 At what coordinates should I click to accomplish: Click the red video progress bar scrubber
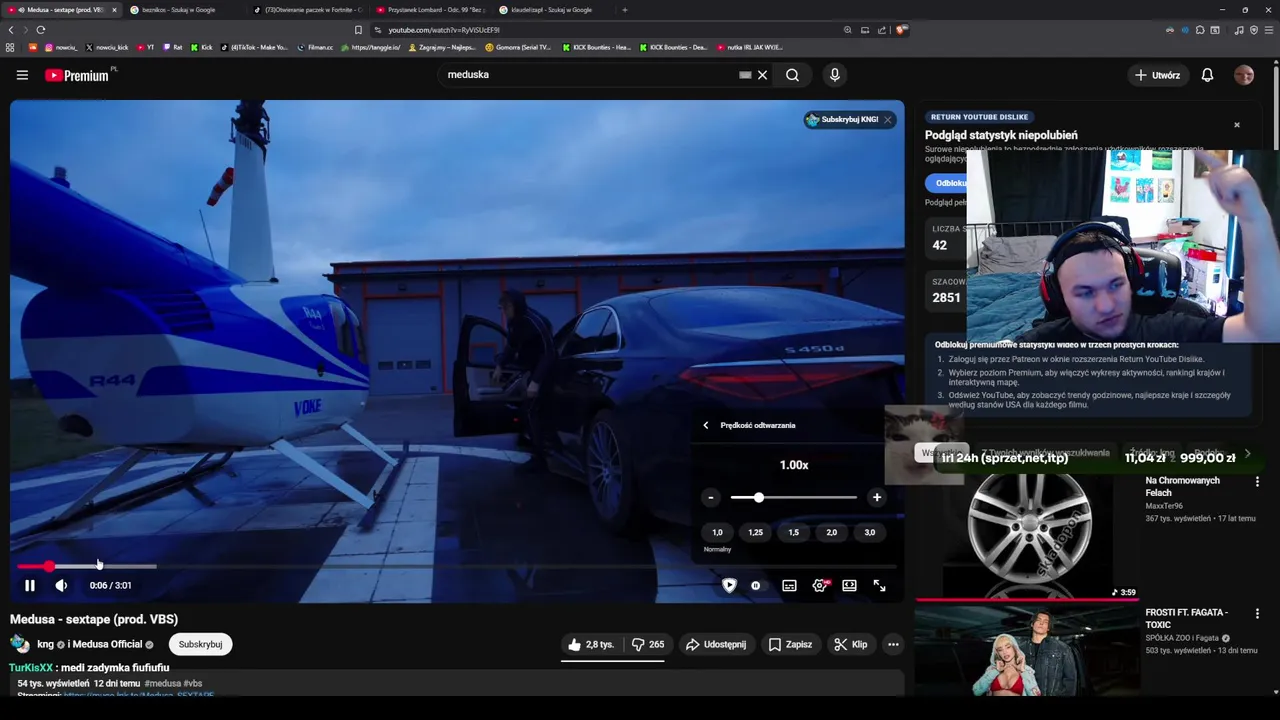49,566
